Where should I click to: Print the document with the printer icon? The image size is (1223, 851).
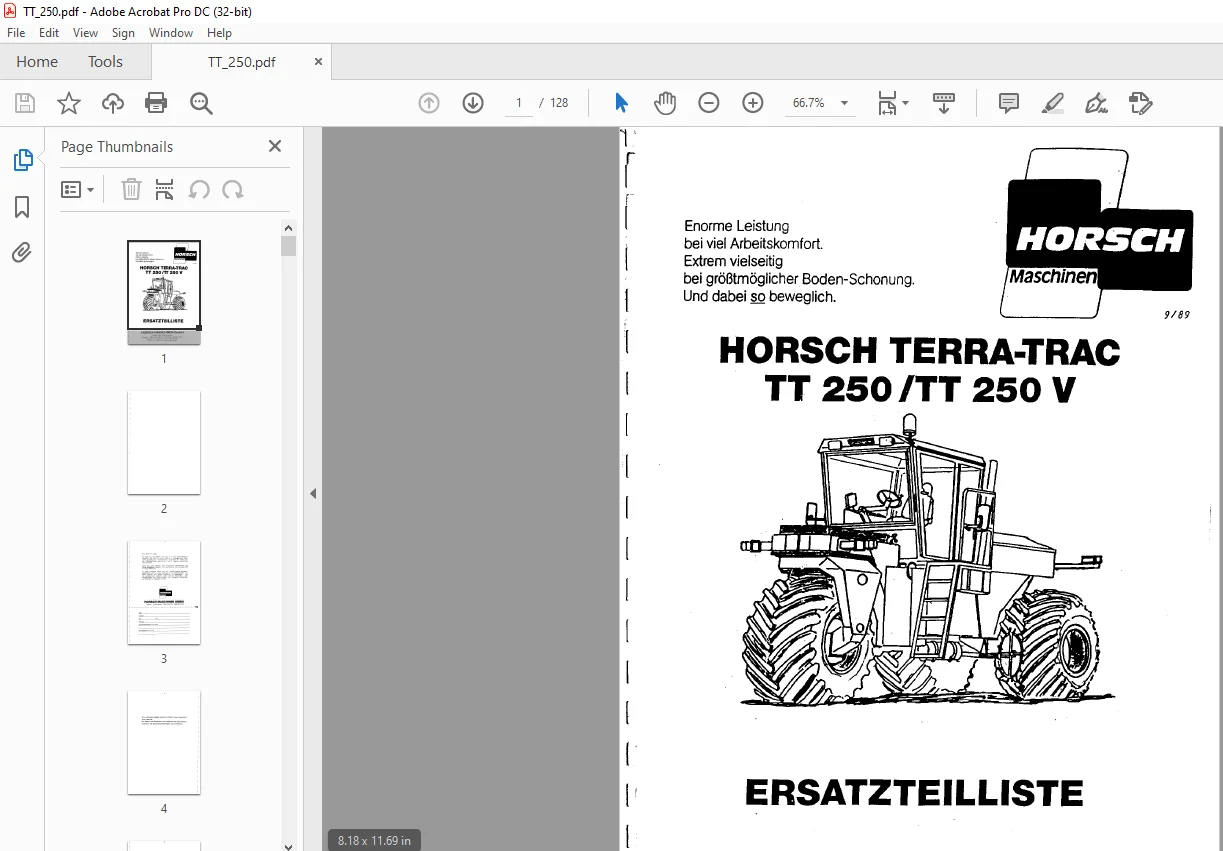click(x=156, y=103)
